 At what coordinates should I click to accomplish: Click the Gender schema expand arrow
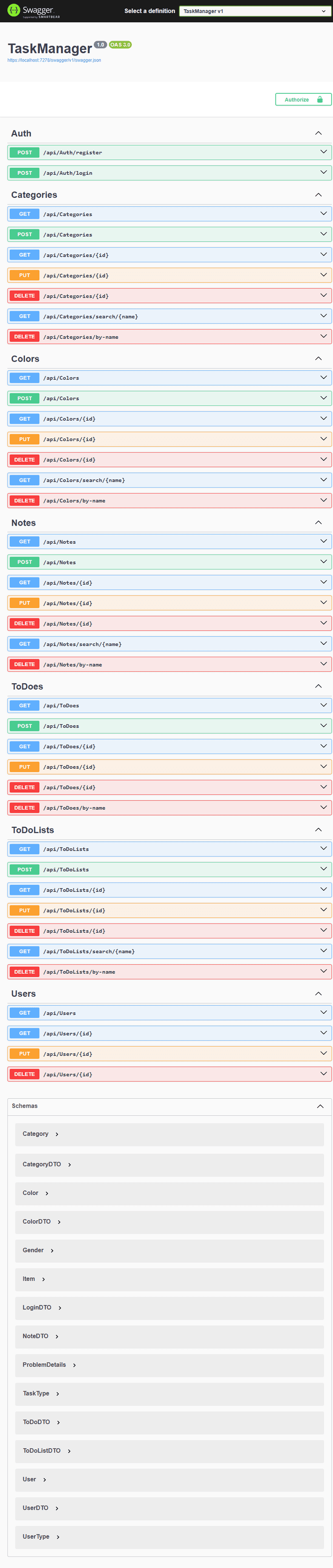coord(52,1250)
